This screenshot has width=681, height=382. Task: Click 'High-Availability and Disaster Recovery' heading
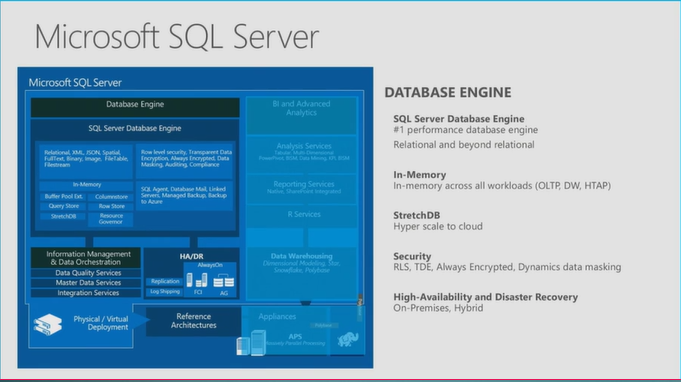tap(486, 297)
